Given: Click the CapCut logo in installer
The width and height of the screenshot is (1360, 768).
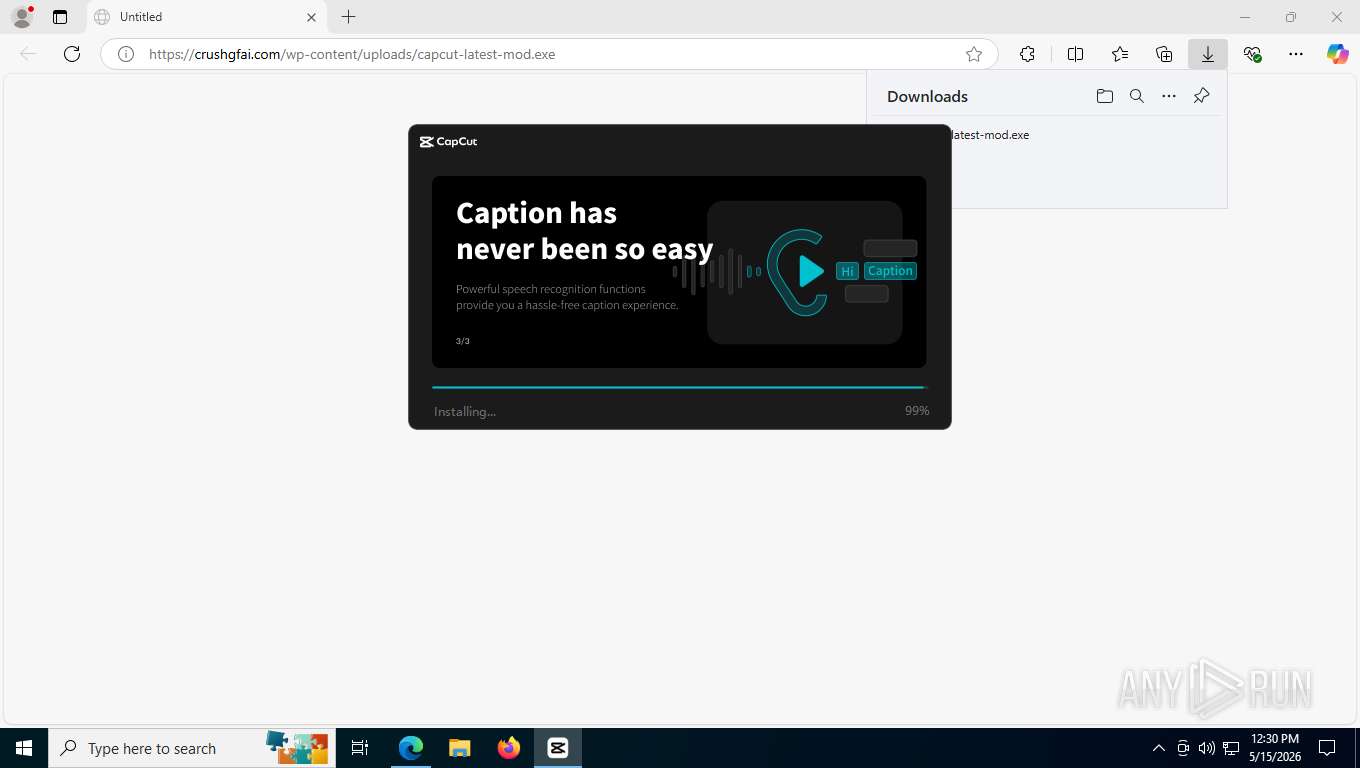Looking at the screenshot, I should pos(449,142).
